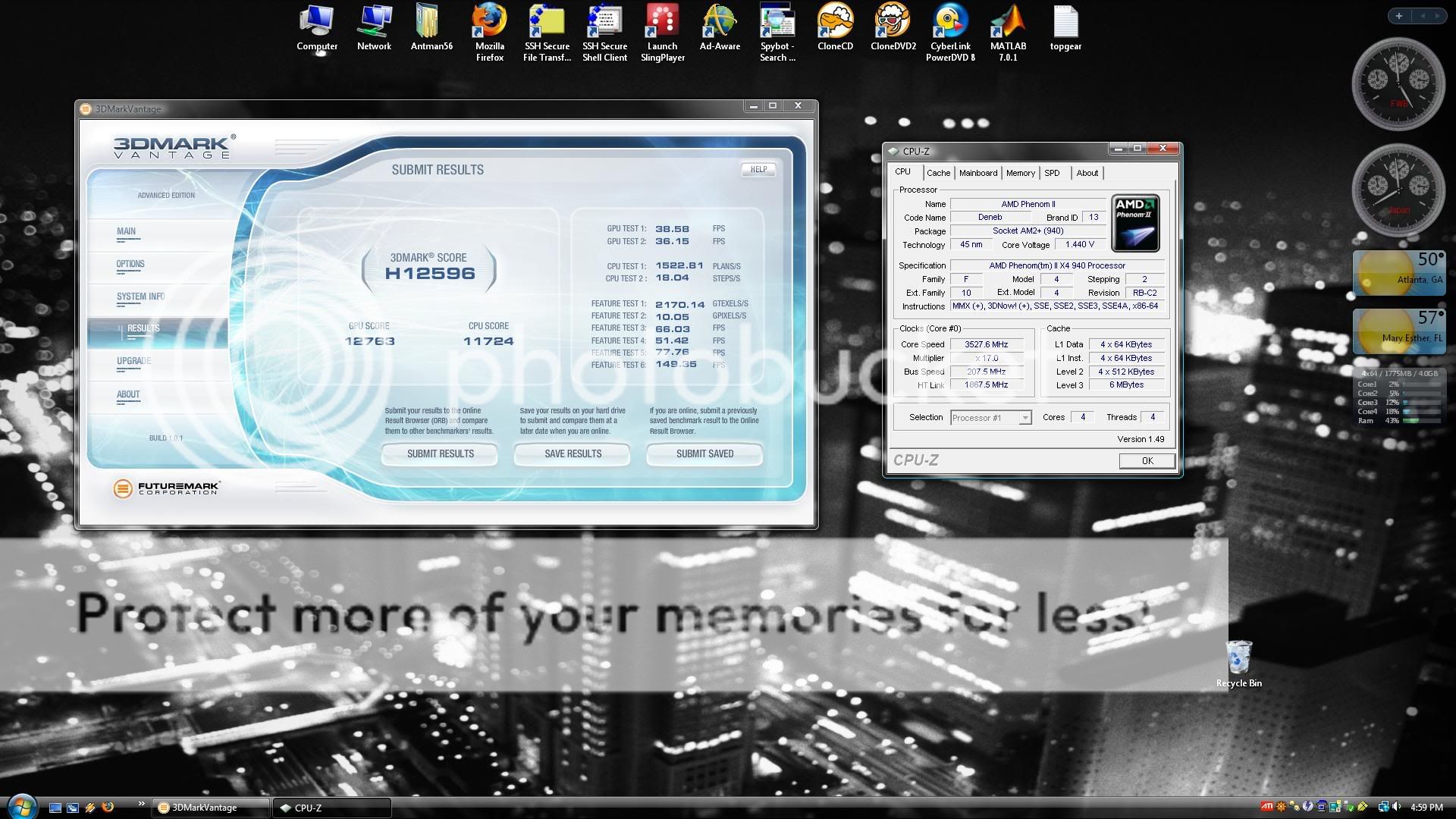Viewport: 1456px width, 819px height.
Task: Select the CPU tab in CPU-Z
Action: [x=902, y=171]
